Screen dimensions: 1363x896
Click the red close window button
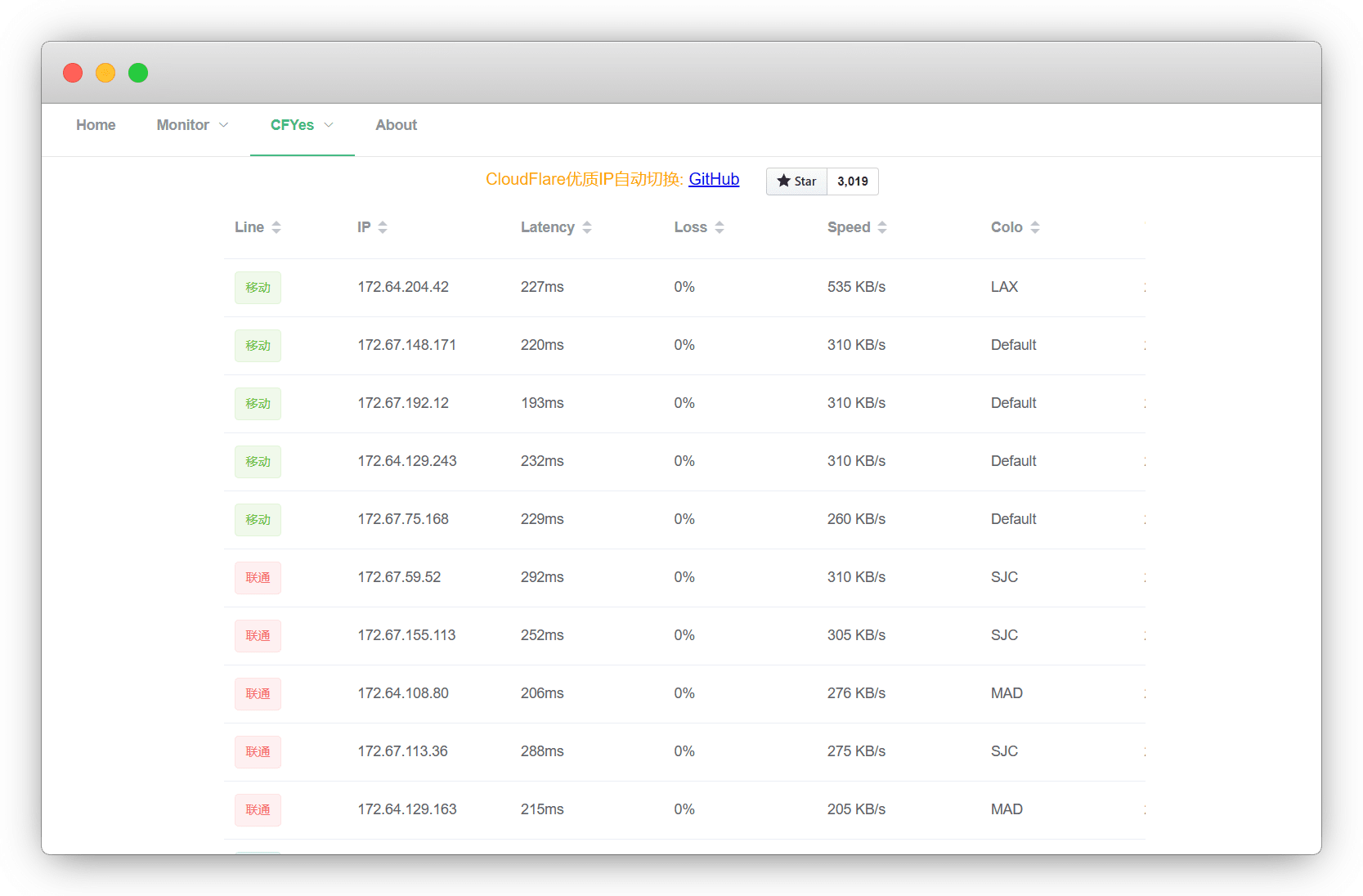pos(73,73)
